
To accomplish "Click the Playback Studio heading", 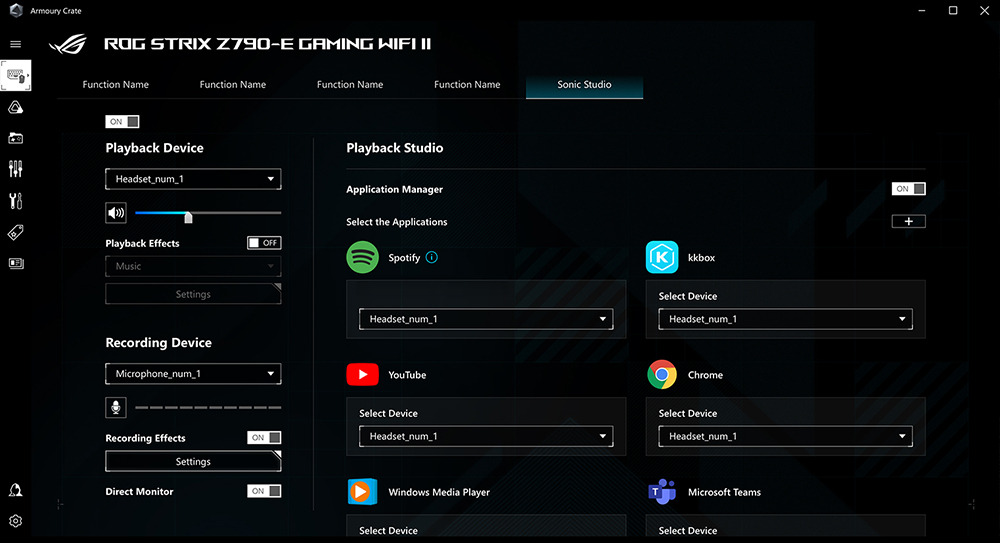I will pyautogui.click(x=395, y=148).
